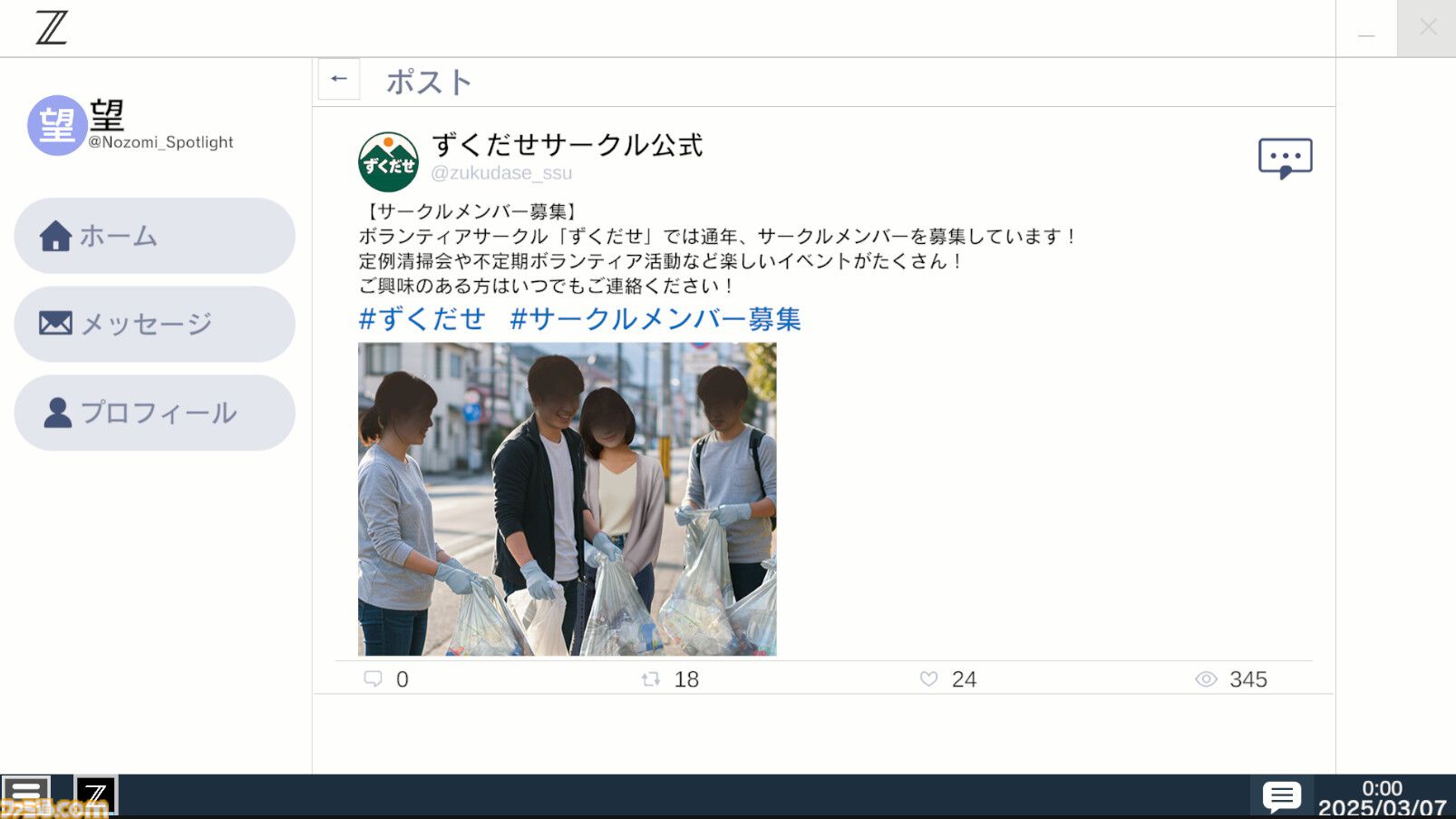1456x819 pixels.
Task: Click the 【サークルメンバー募集】 post heading line
Action: click(x=471, y=211)
